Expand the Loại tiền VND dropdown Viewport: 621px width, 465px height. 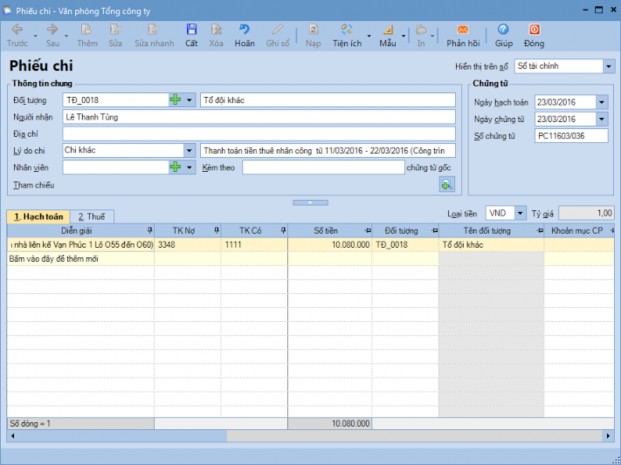[x=523, y=213]
